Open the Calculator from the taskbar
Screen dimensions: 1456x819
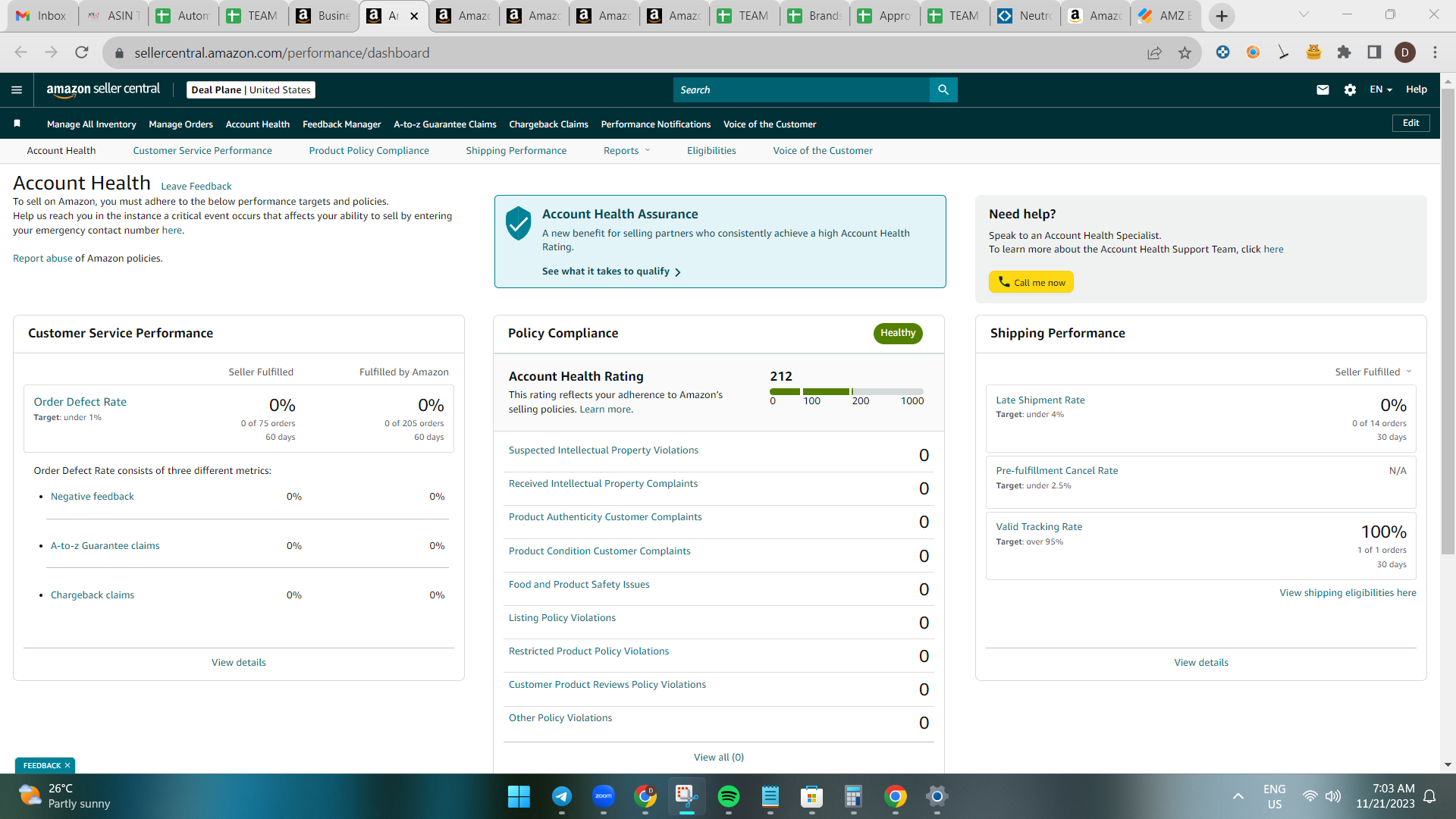(x=854, y=796)
